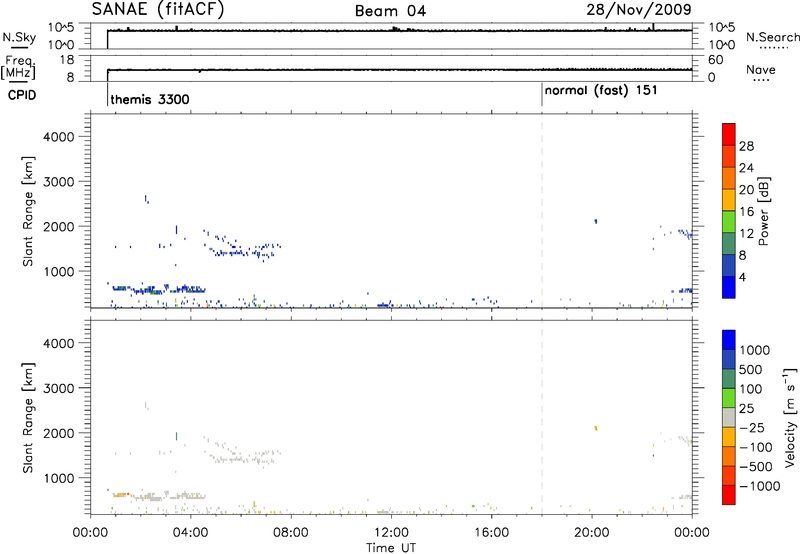Click the '16:00' time axis label
Image resolution: width=800 pixels, height=554 pixels.
click(x=491, y=533)
